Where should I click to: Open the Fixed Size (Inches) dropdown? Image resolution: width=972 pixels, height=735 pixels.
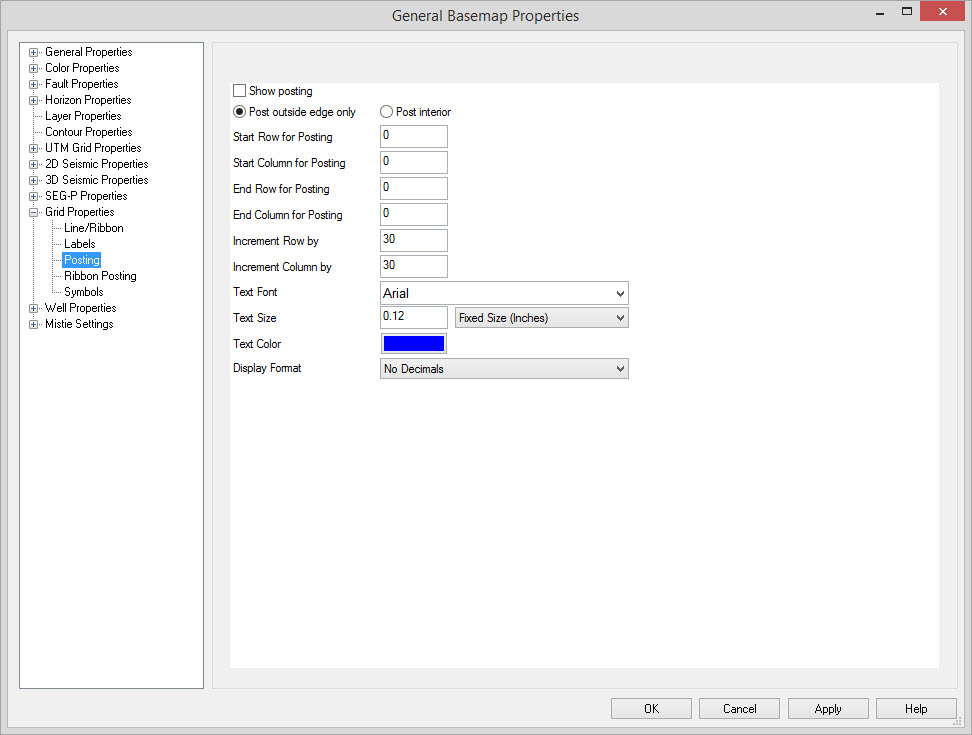(x=541, y=318)
